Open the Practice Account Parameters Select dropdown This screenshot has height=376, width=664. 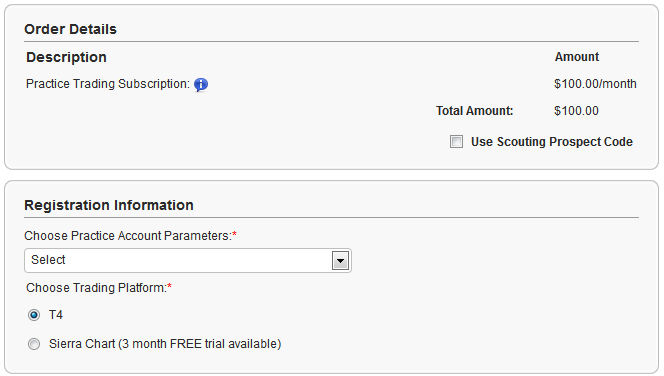point(188,260)
